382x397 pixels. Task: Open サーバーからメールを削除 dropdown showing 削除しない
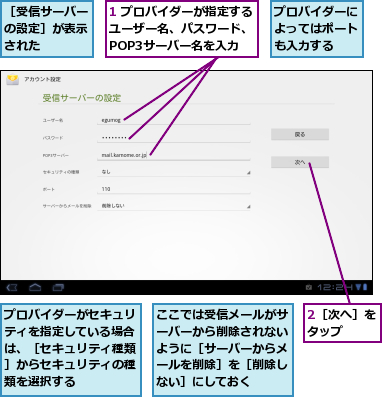coord(174,206)
